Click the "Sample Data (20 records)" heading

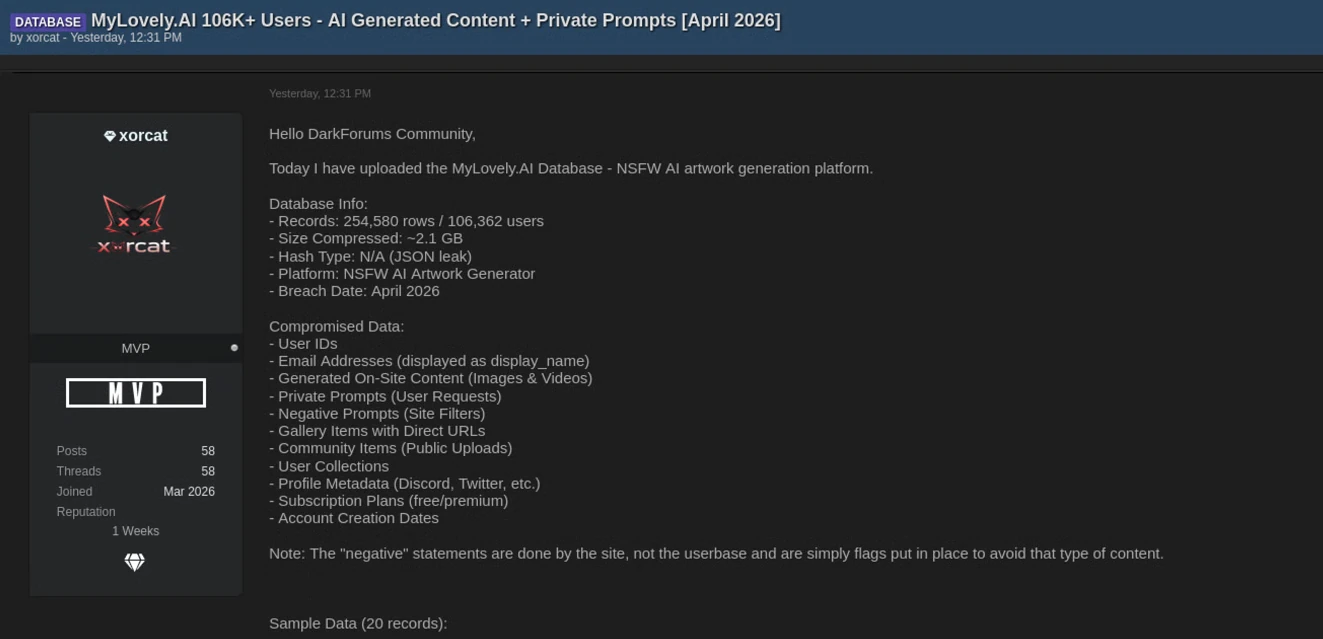point(358,623)
